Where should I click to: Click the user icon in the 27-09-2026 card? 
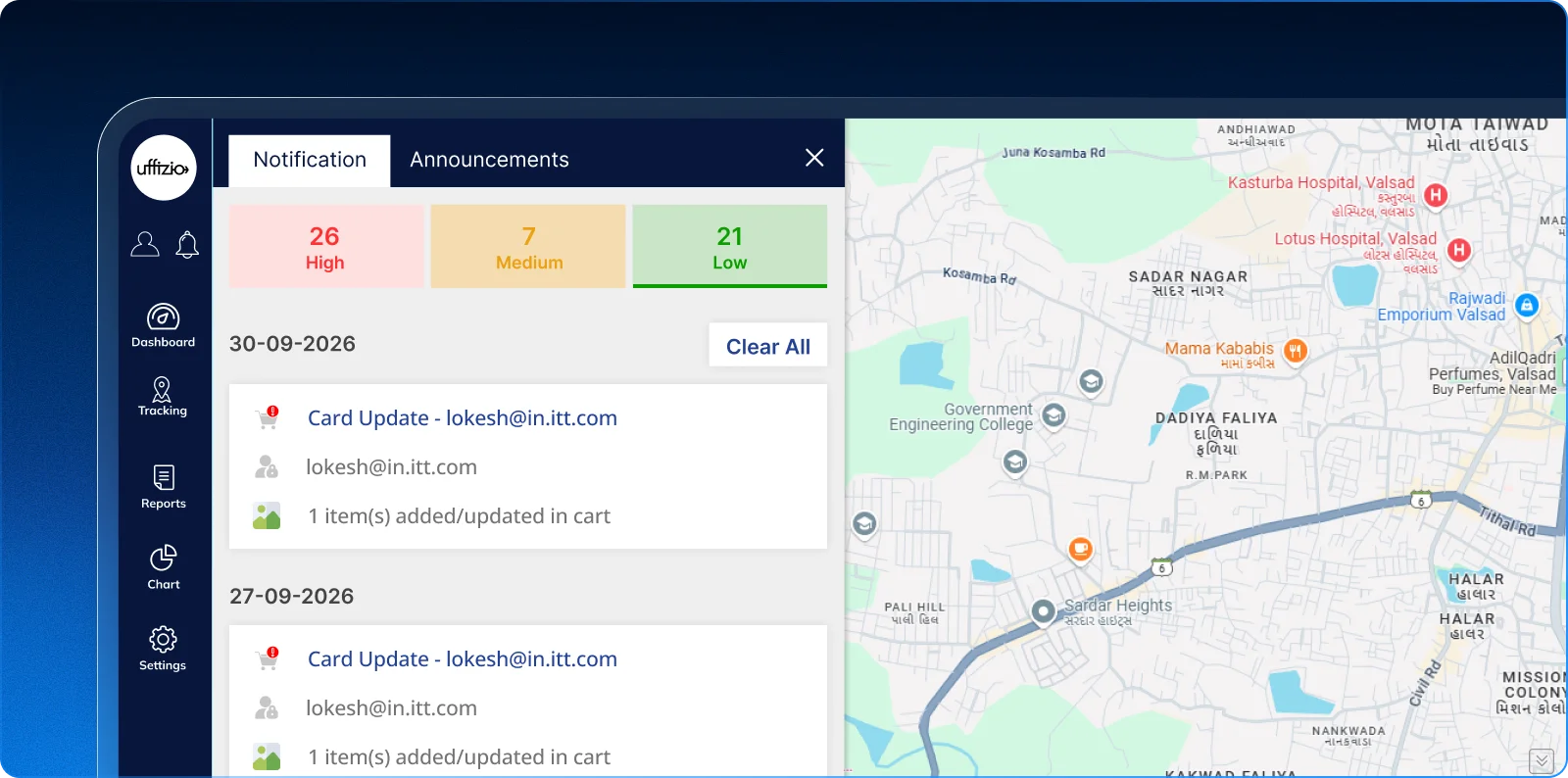(x=267, y=707)
